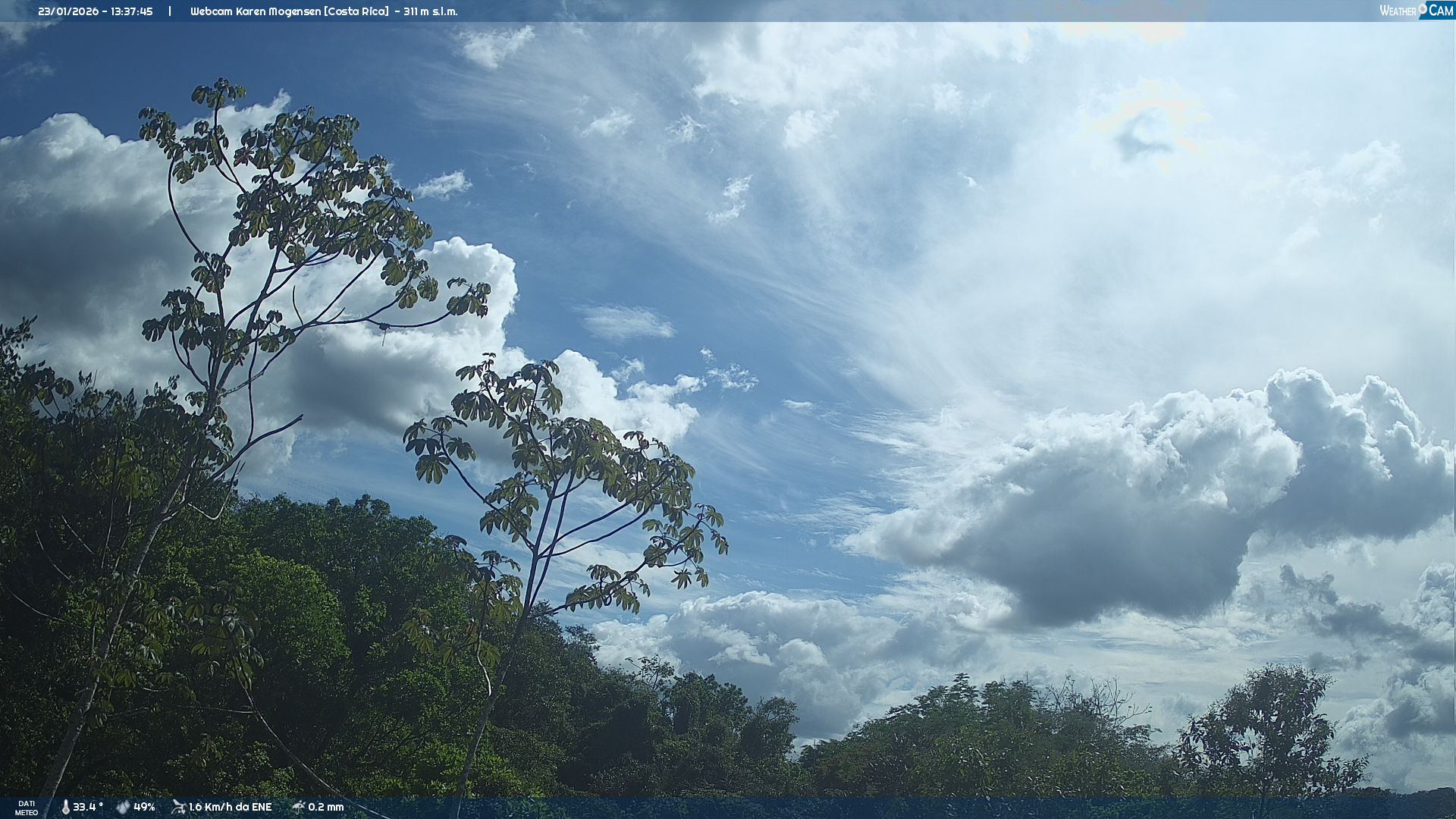
Task: Click the 311 m s.l.m. altitude text
Action: [x=430, y=11]
